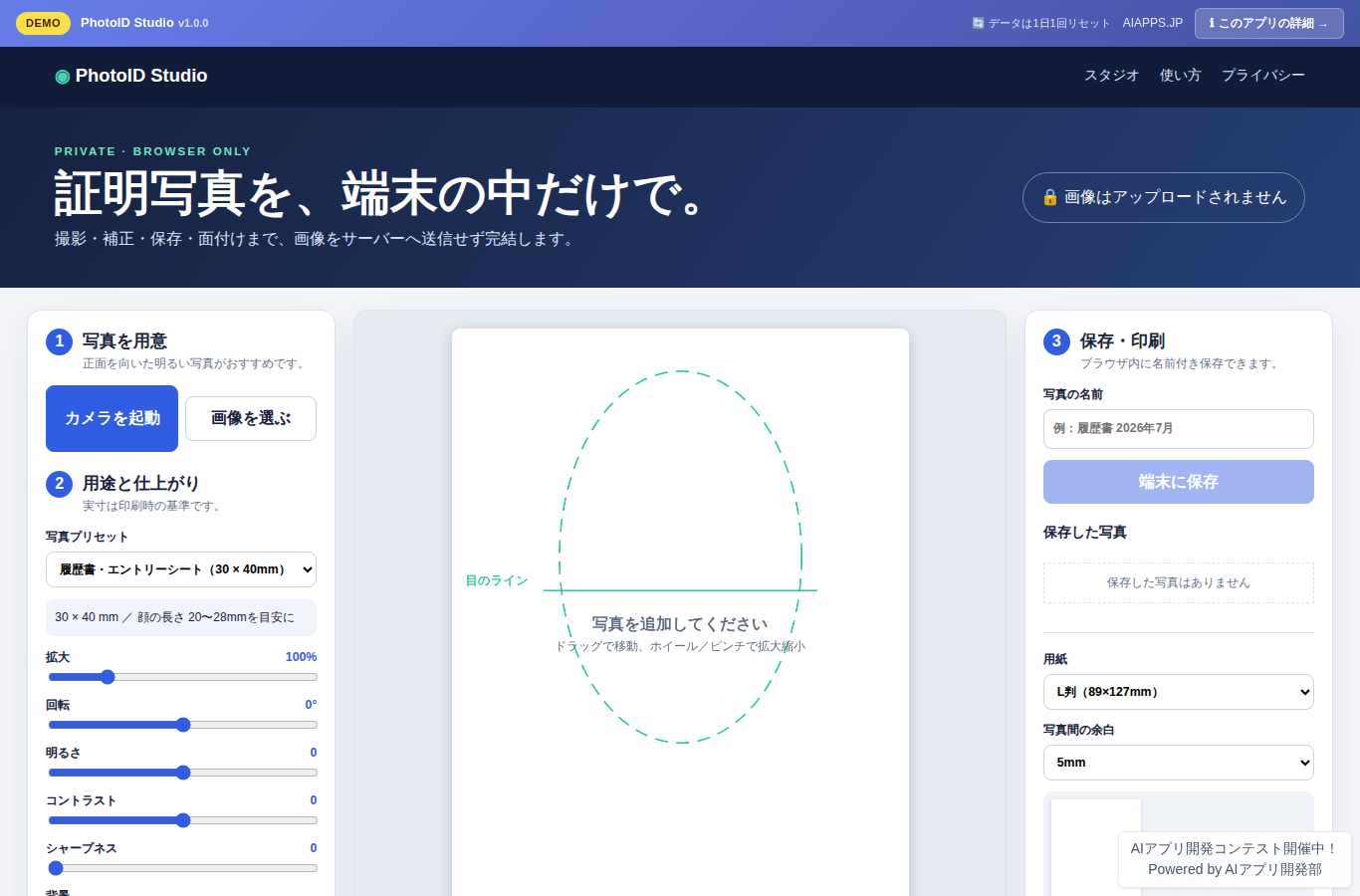Open the 写真間の余白 dropdown
1360x896 pixels.
click(x=1178, y=763)
